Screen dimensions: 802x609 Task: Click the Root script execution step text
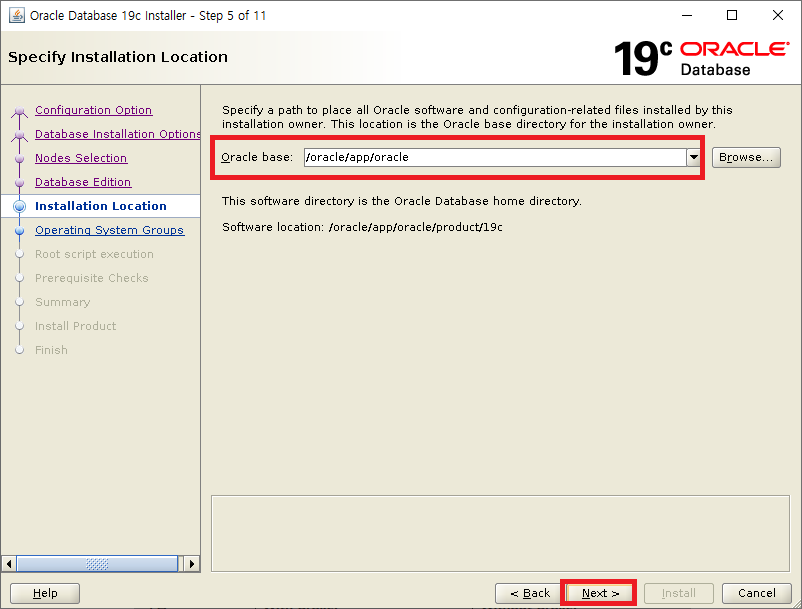click(94, 254)
